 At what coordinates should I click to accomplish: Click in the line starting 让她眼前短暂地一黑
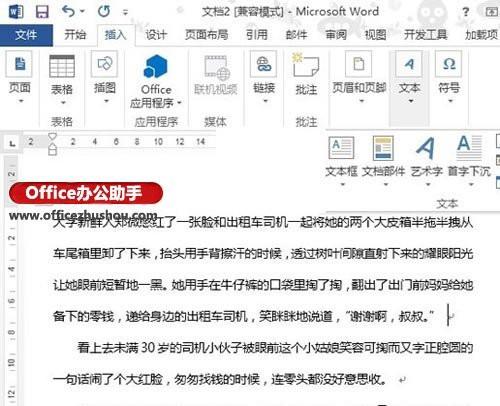[x=263, y=285]
